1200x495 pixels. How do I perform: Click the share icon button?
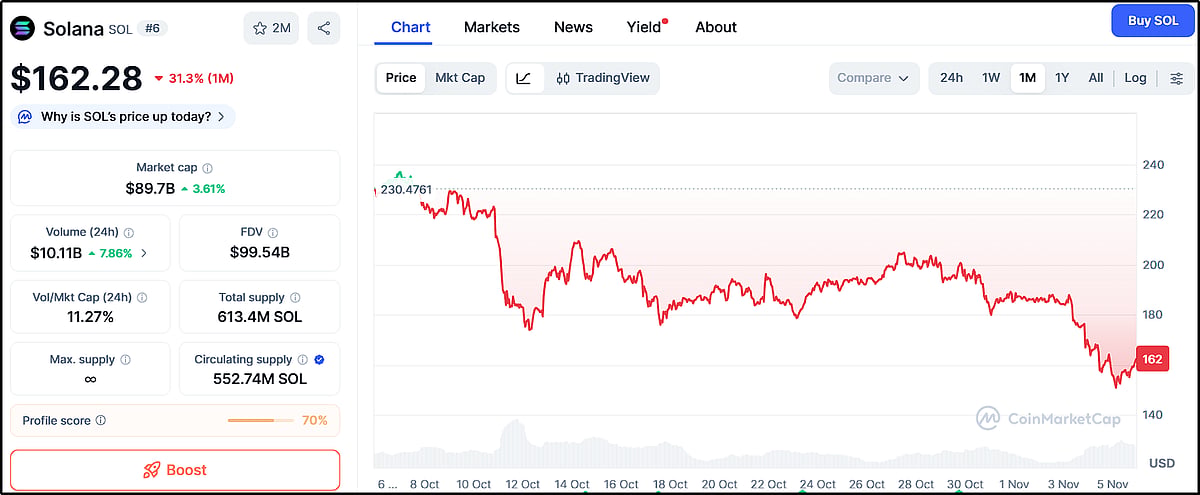point(324,28)
